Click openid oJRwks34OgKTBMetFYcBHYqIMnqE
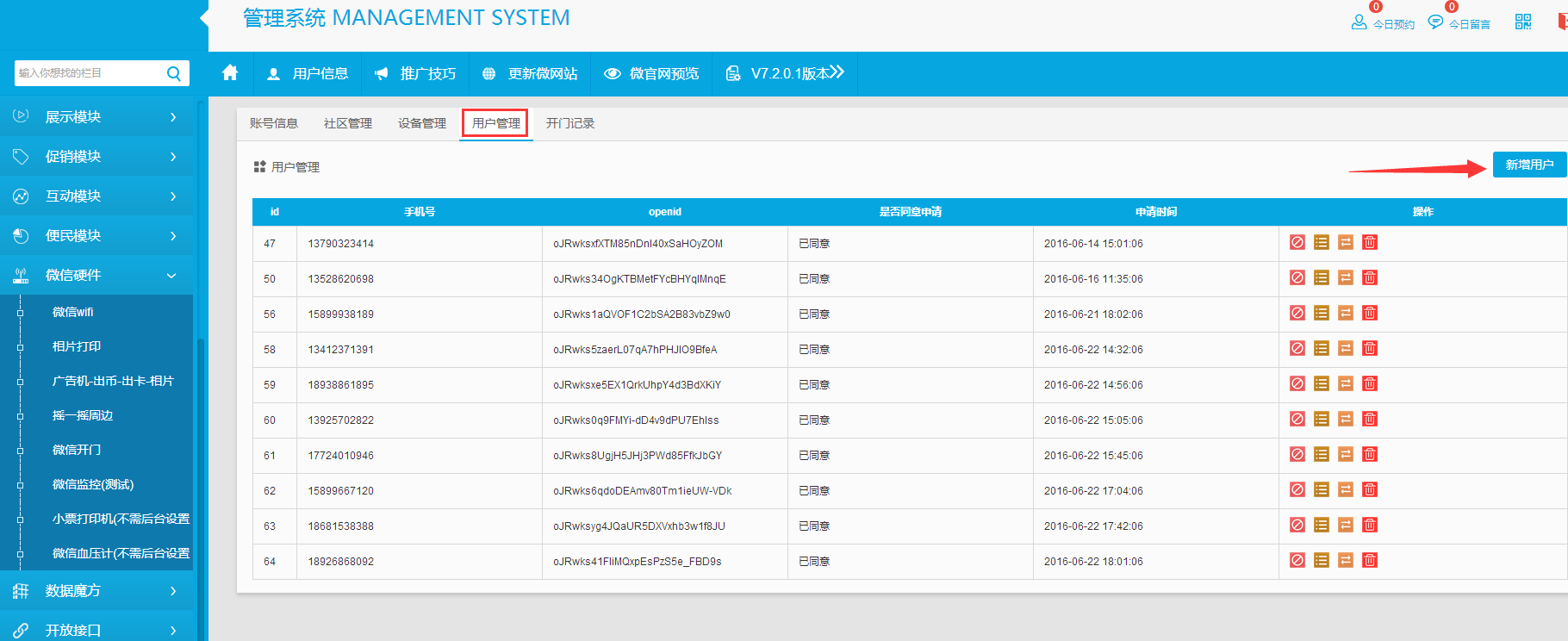 click(639, 279)
